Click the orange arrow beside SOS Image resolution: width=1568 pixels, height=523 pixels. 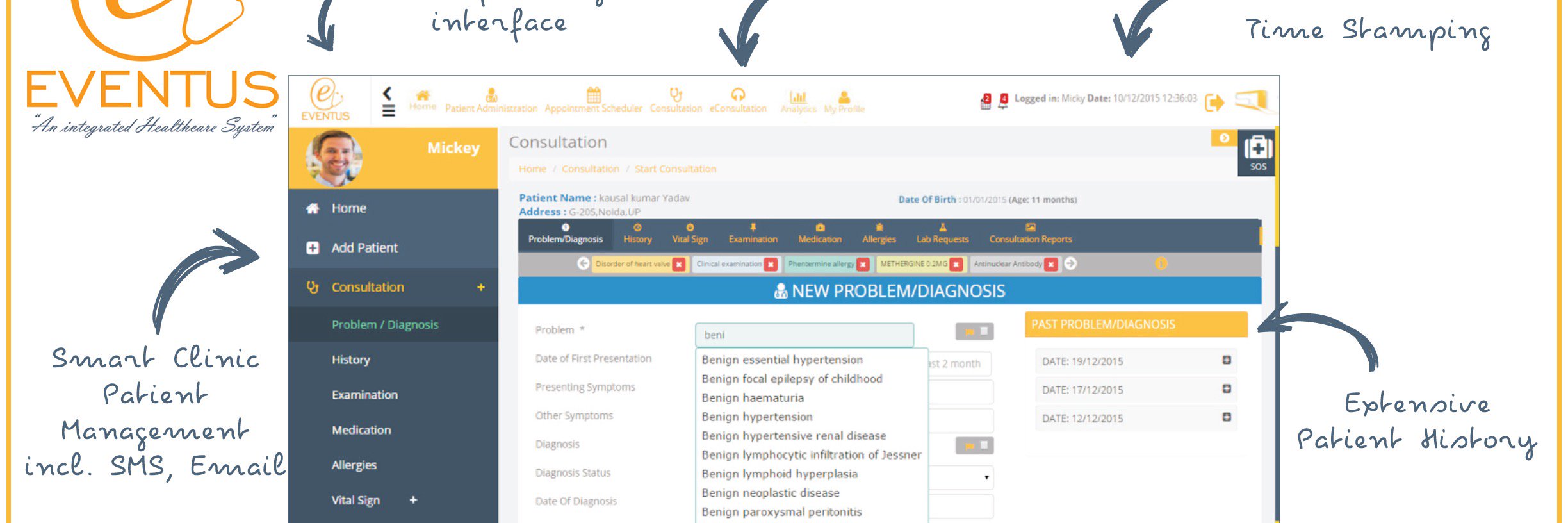click(1224, 138)
